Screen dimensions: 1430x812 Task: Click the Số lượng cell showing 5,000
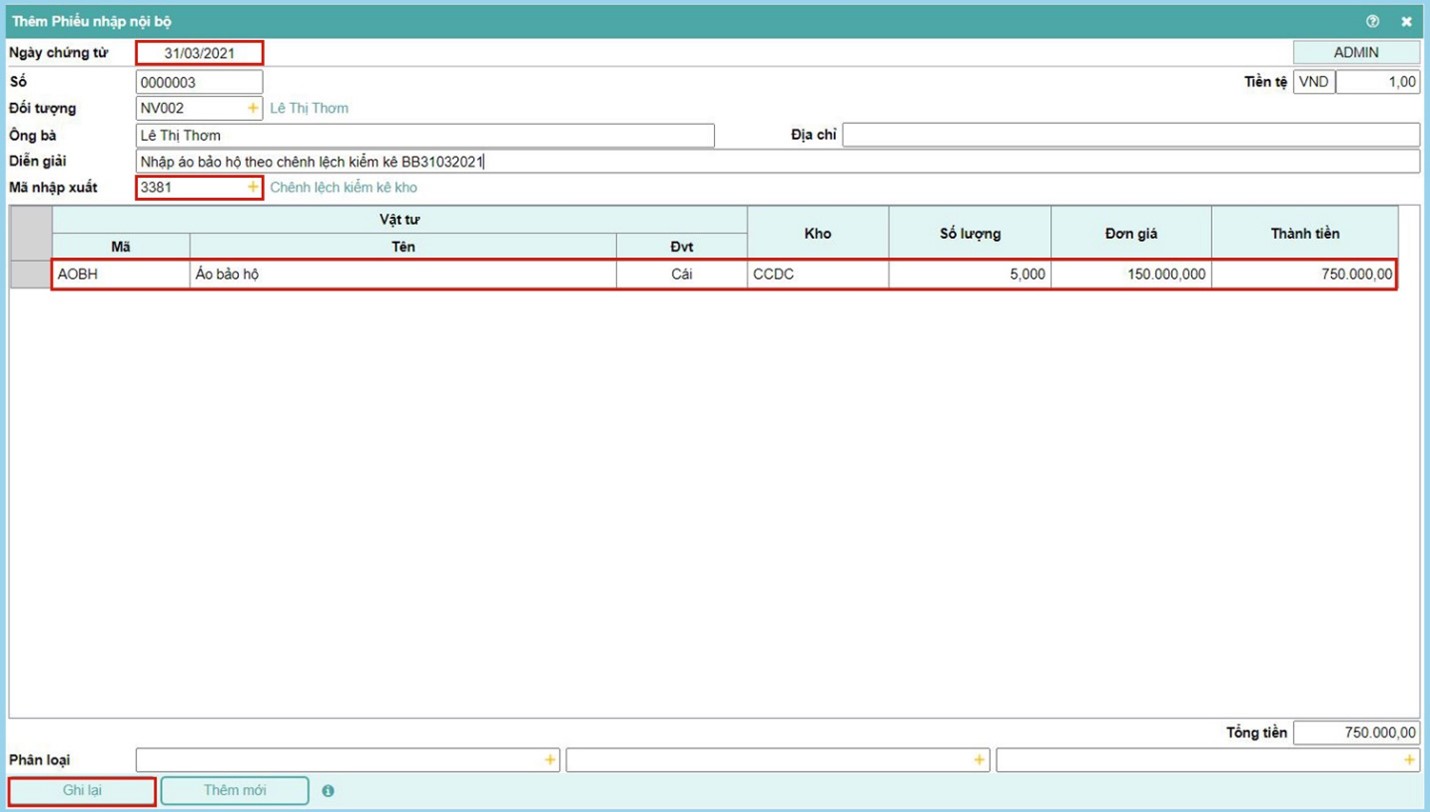coord(969,274)
